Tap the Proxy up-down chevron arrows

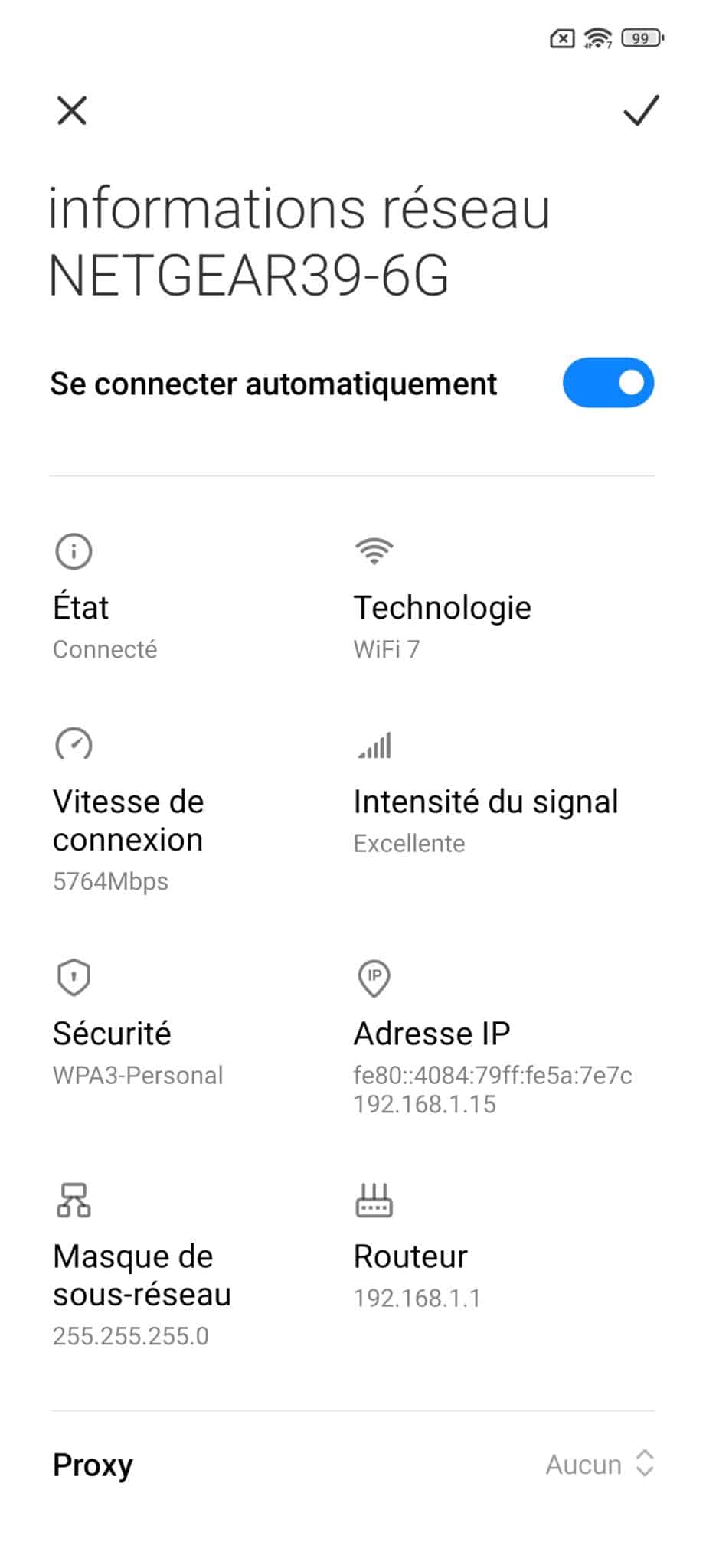click(645, 1463)
